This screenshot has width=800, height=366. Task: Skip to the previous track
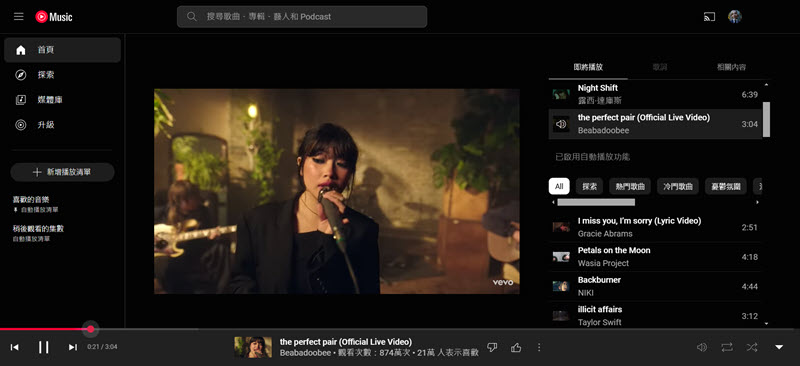[15, 347]
